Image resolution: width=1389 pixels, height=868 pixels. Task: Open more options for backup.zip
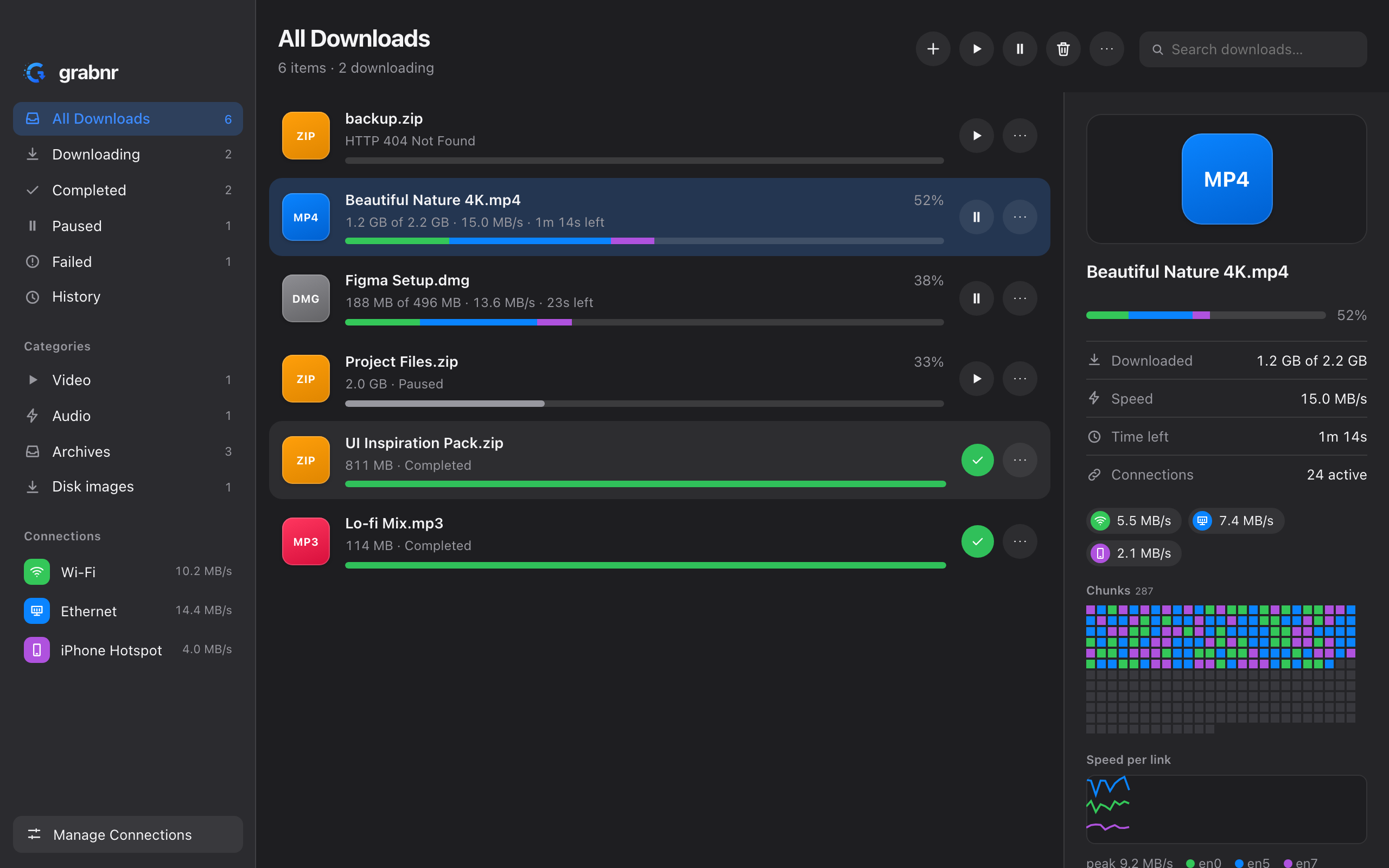(x=1020, y=136)
